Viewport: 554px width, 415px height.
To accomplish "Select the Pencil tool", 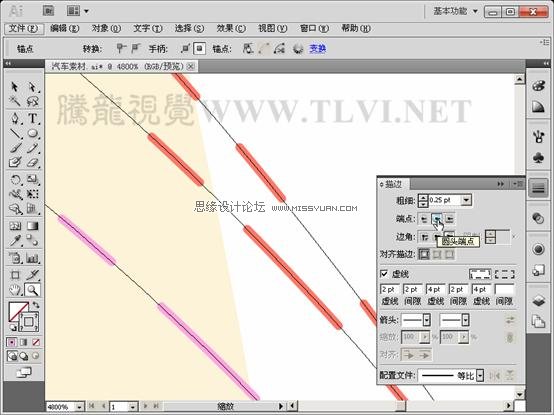I will tap(32, 148).
